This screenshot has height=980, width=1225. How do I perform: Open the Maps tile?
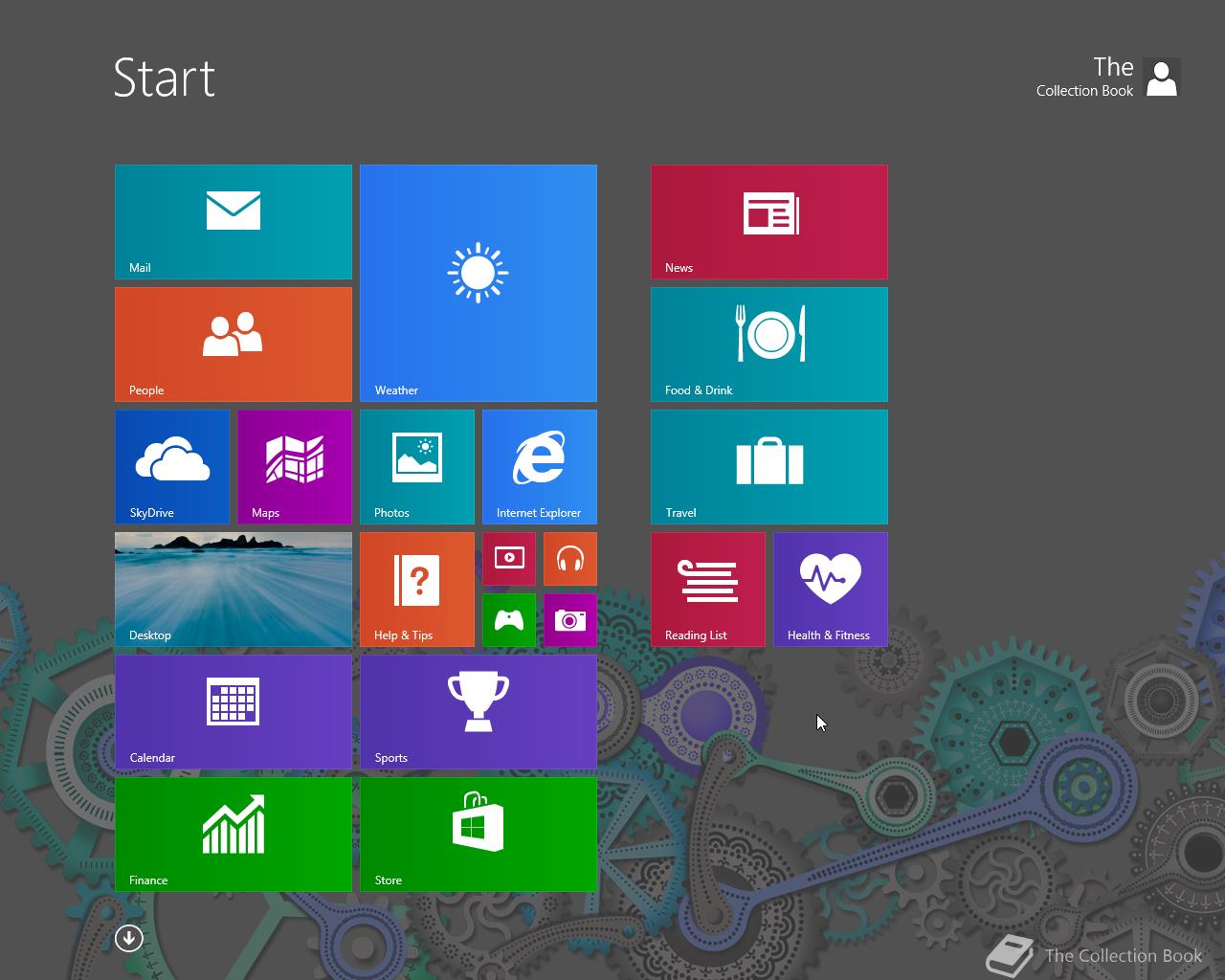[x=295, y=467]
